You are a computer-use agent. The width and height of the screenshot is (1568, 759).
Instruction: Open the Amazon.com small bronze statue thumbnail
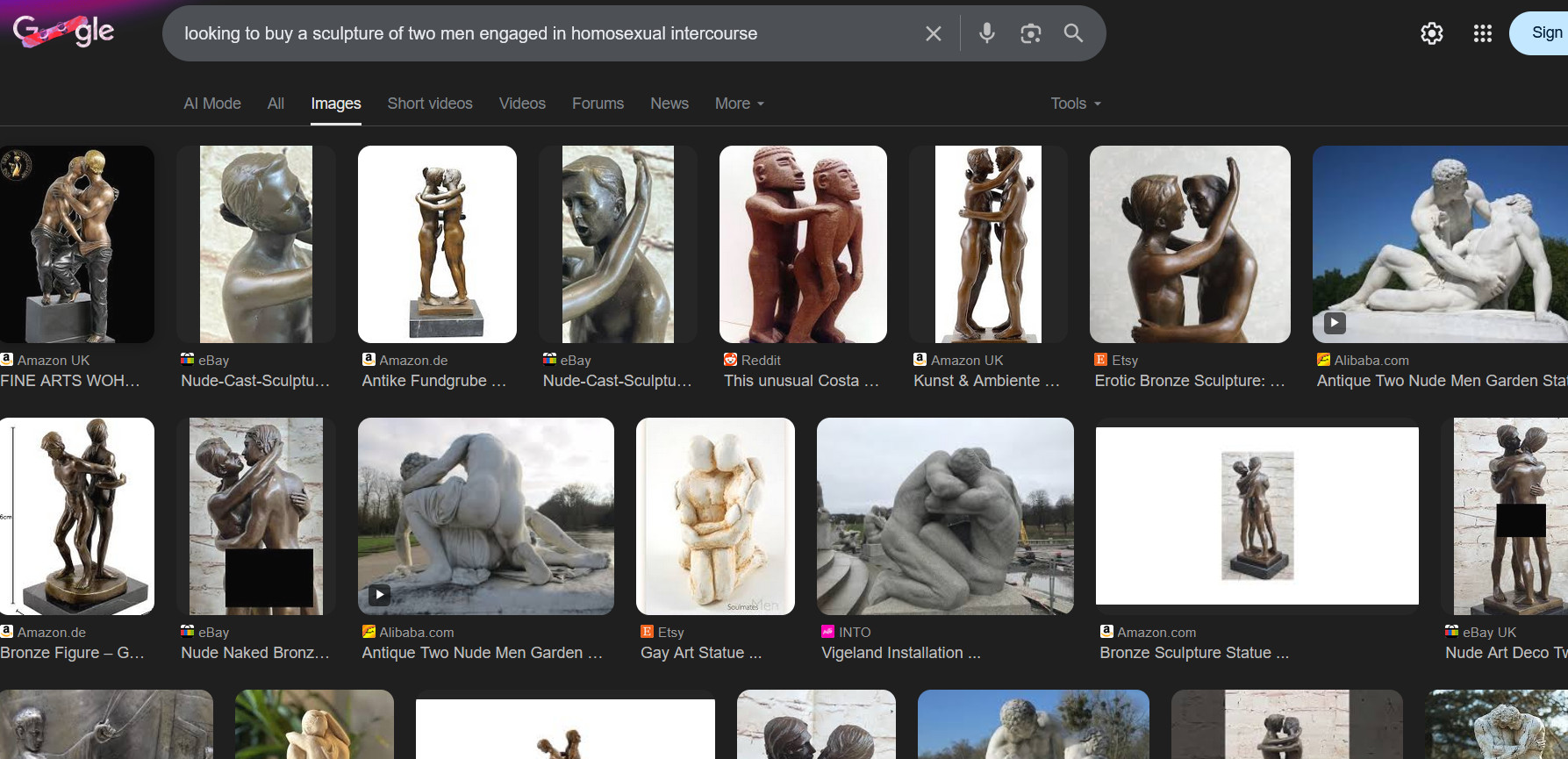click(x=1257, y=516)
